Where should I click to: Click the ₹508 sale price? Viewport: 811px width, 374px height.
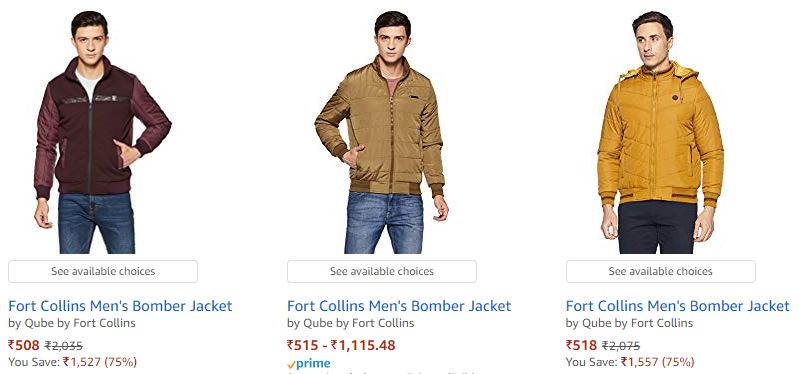pos(24,345)
